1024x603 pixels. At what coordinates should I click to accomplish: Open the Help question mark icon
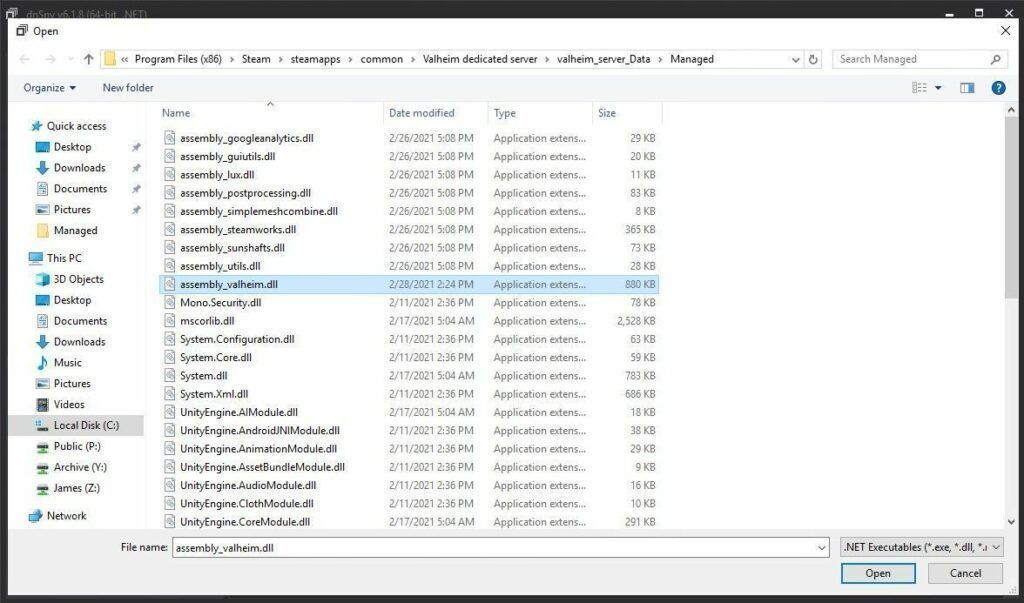tap(999, 88)
